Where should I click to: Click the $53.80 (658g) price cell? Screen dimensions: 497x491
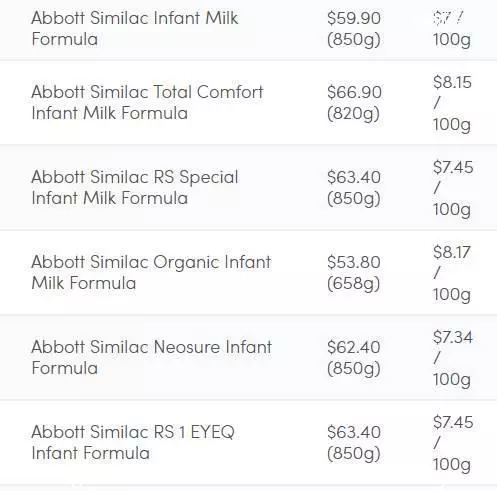coord(354,273)
